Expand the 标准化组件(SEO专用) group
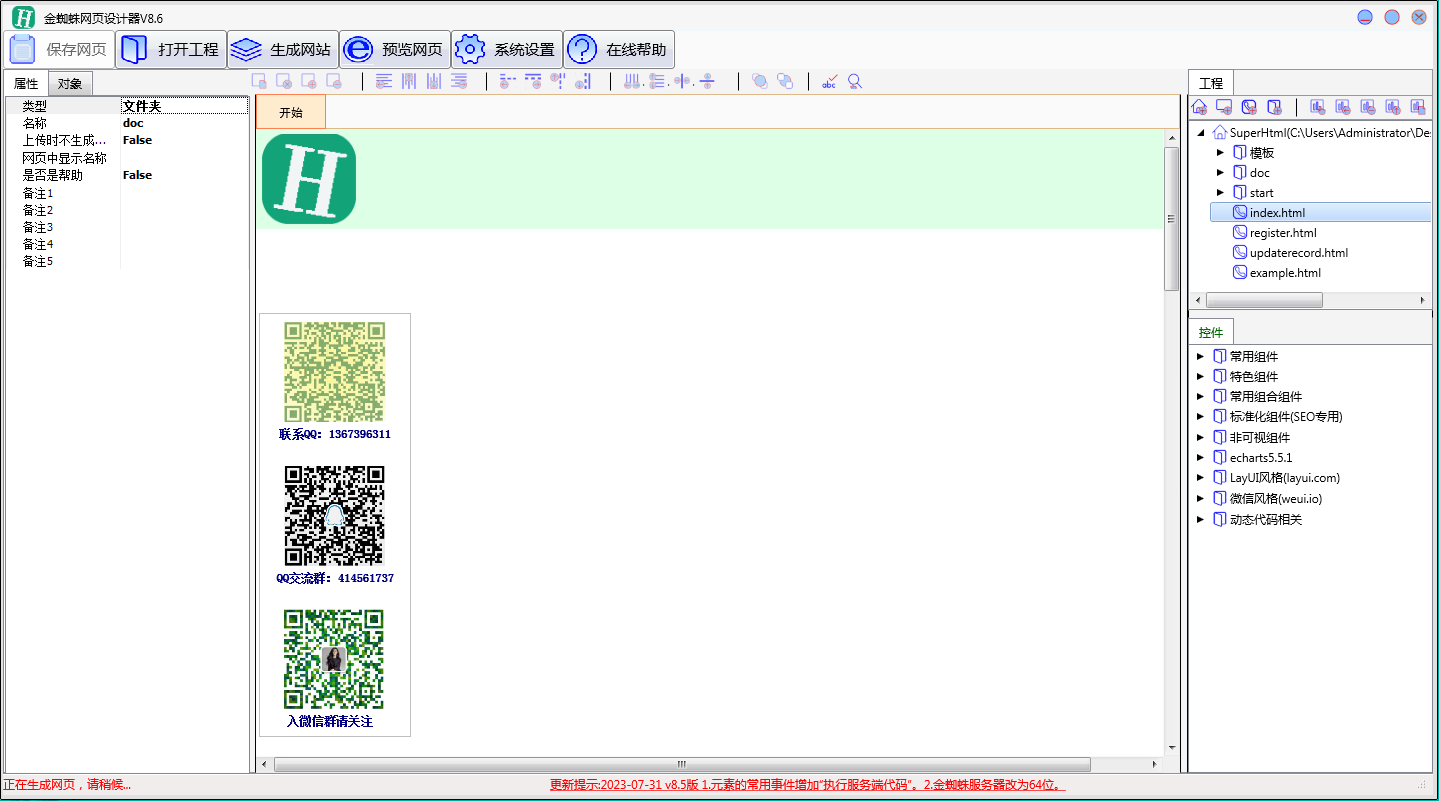The image size is (1439, 801). 1200,416
